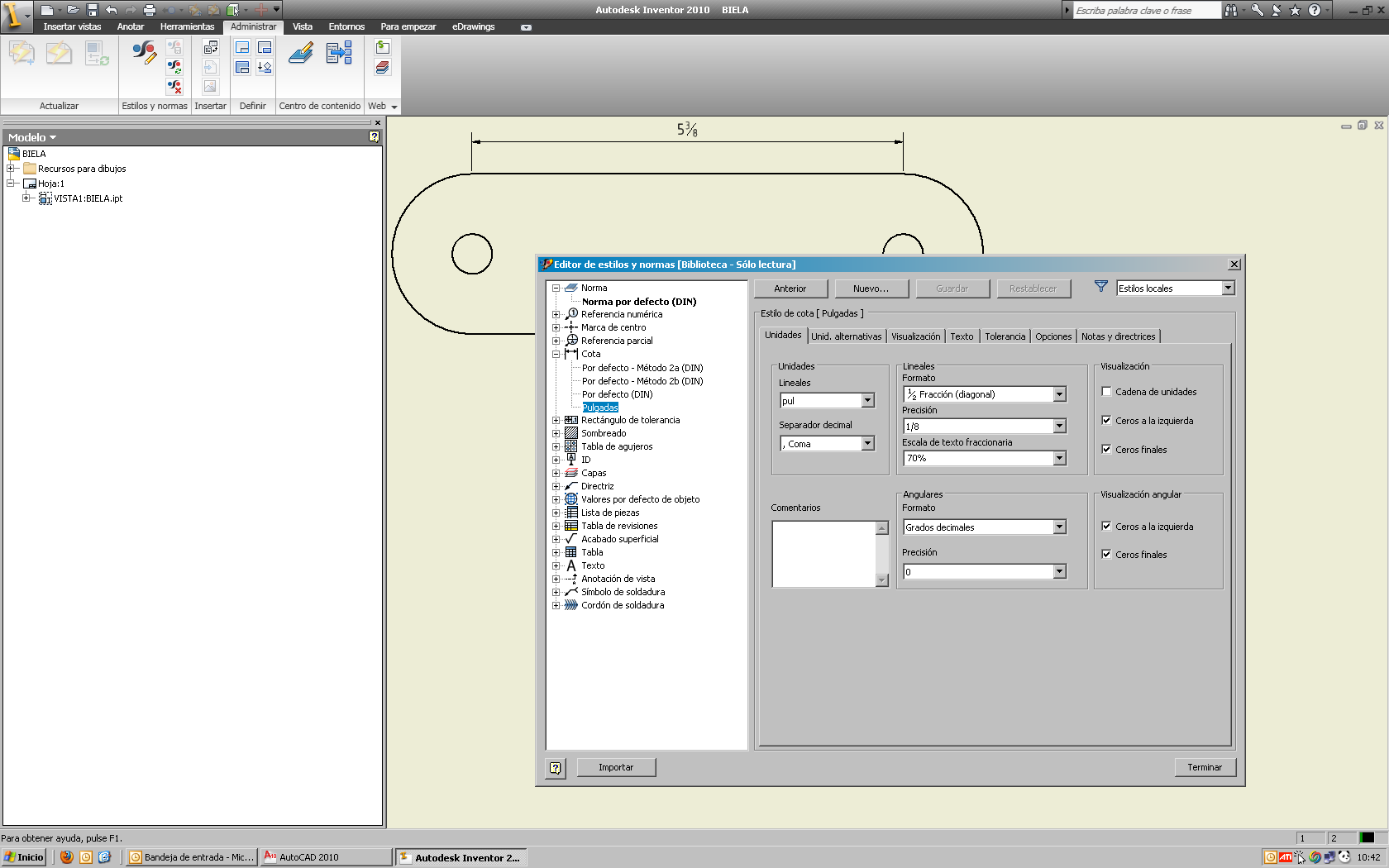Screen dimensions: 1389x868
Task: Select Por defecto (DIN) dimension style
Action: [617, 394]
